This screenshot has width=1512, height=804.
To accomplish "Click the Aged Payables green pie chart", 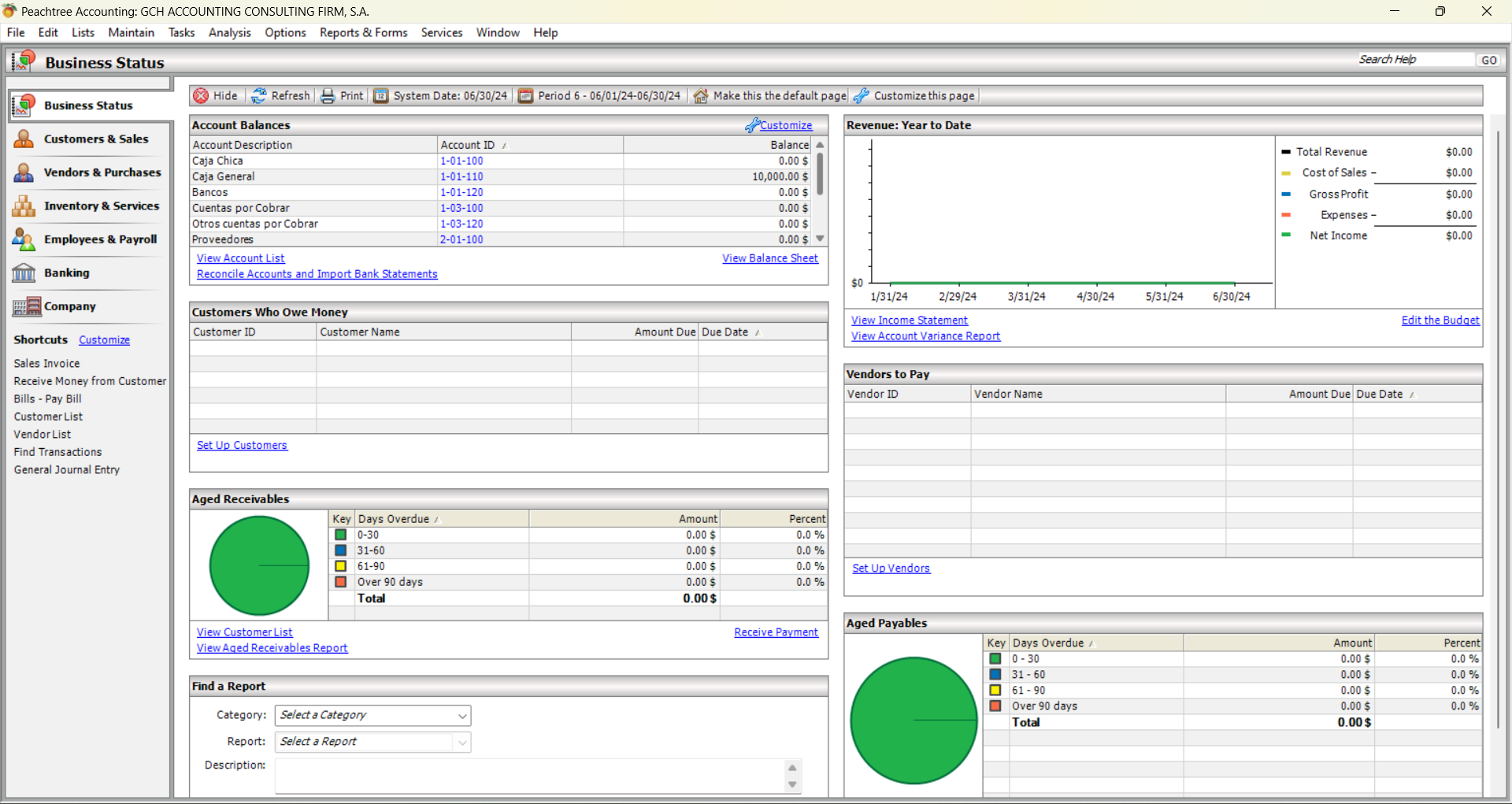I will 913,721.
